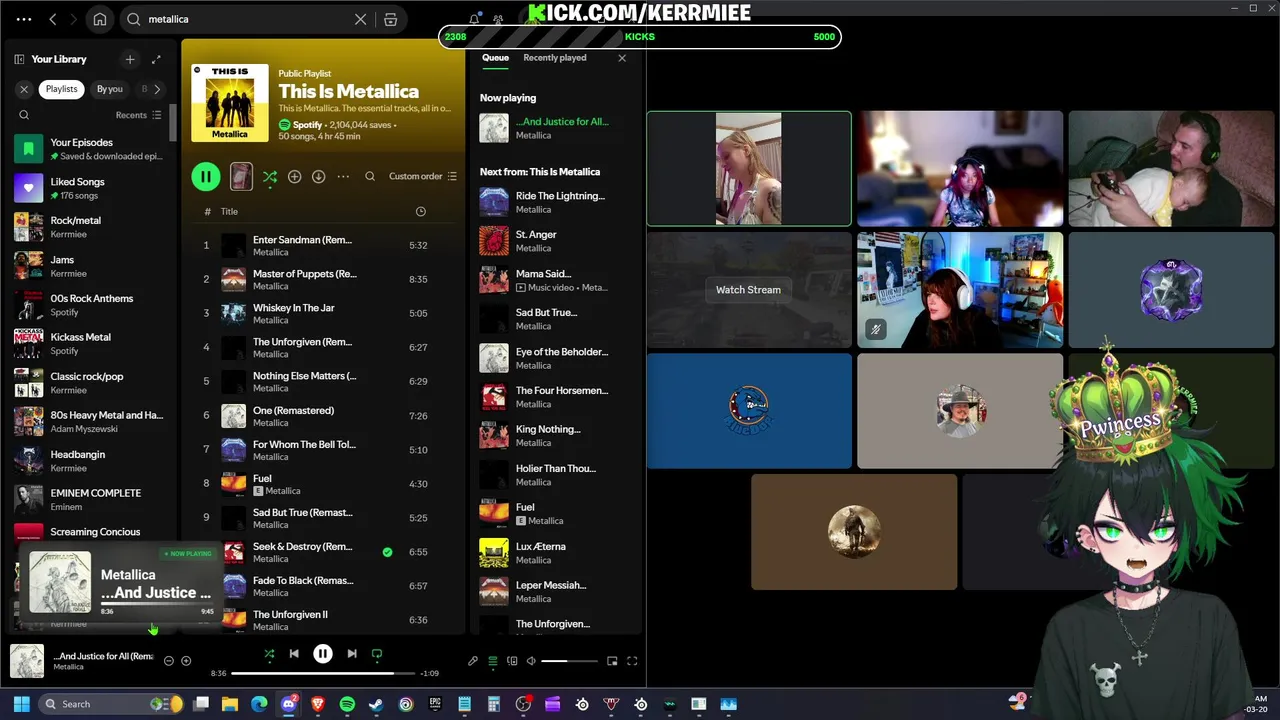Adjust the Spotify volume slider

568,661
